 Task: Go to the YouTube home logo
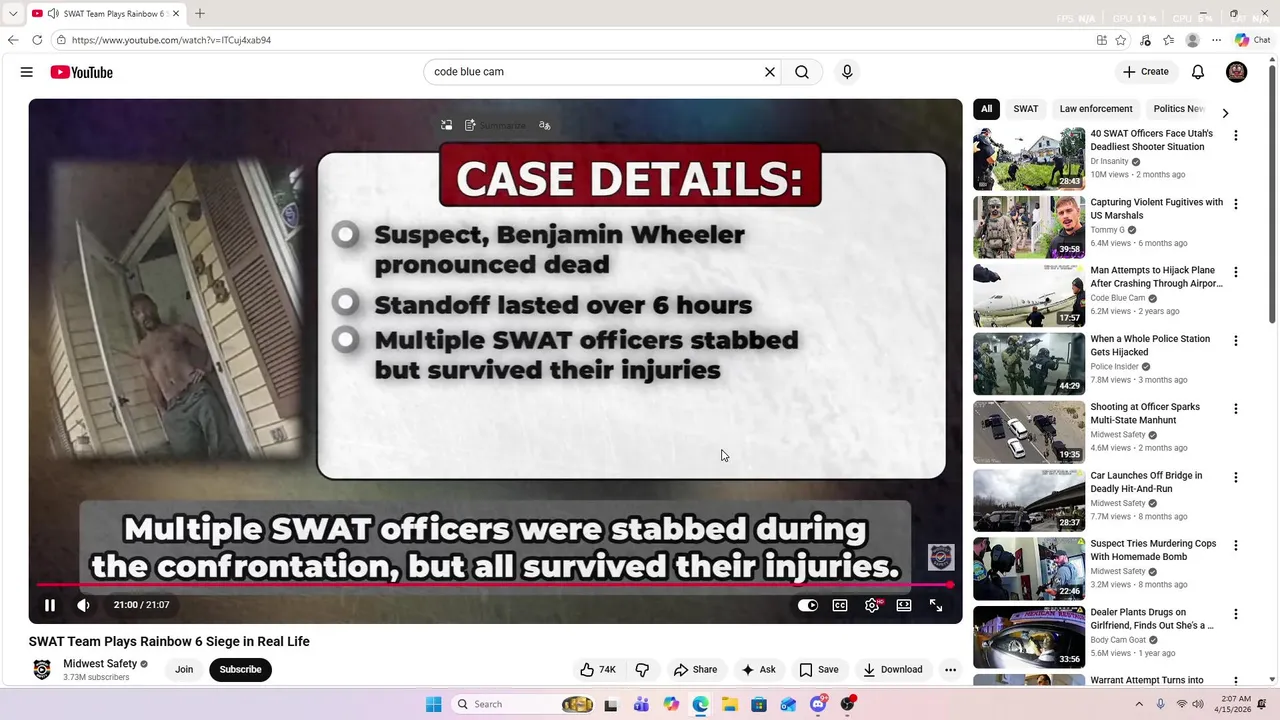coord(81,72)
